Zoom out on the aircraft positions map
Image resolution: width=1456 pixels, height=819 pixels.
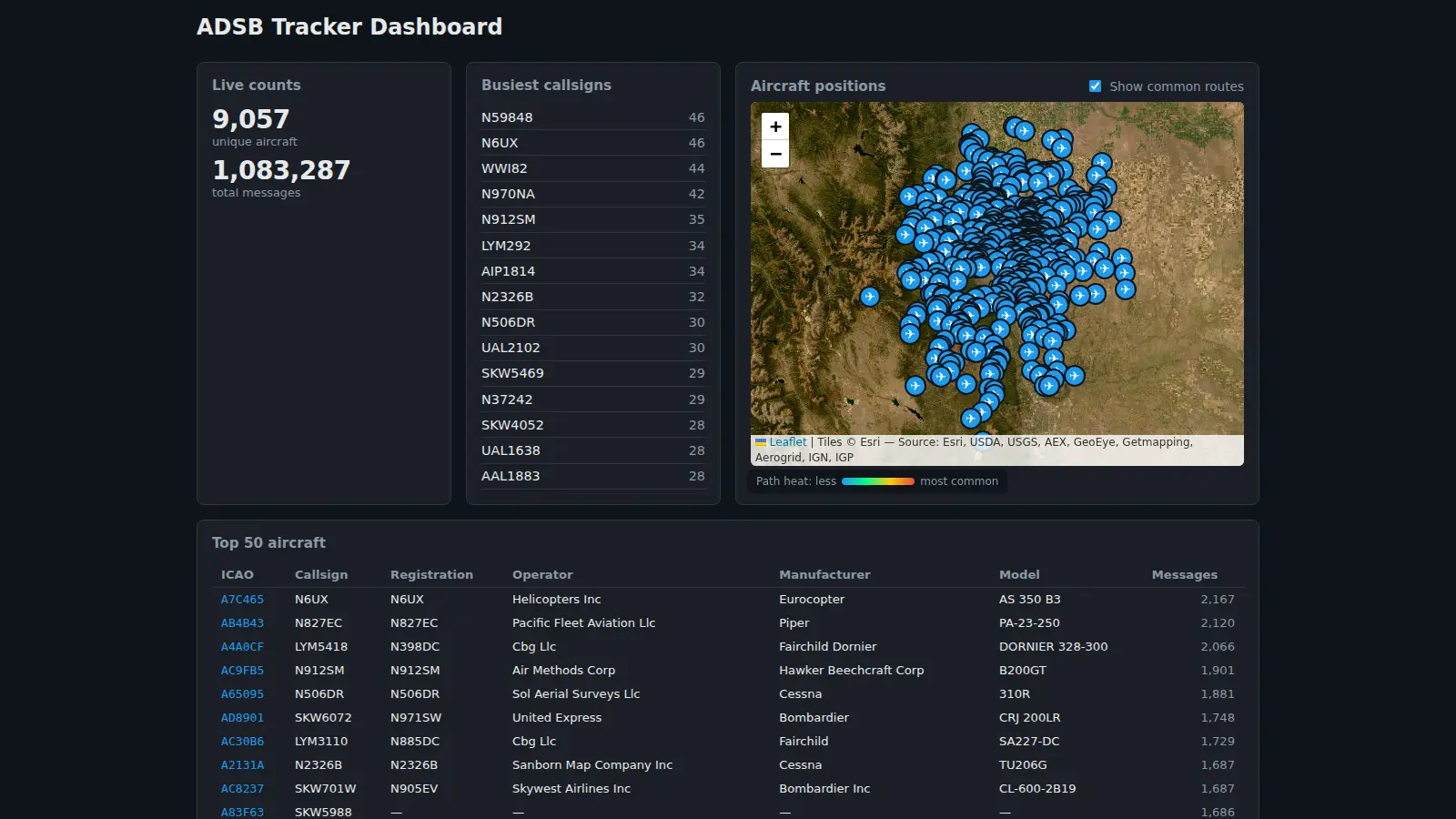tap(775, 154)
